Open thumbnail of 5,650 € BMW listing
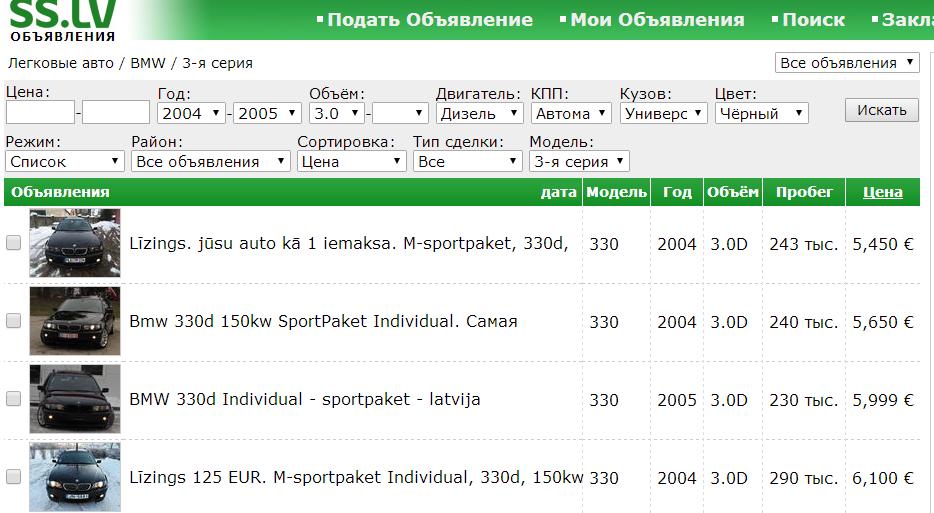The image size is (934, 513). [75, 321]
